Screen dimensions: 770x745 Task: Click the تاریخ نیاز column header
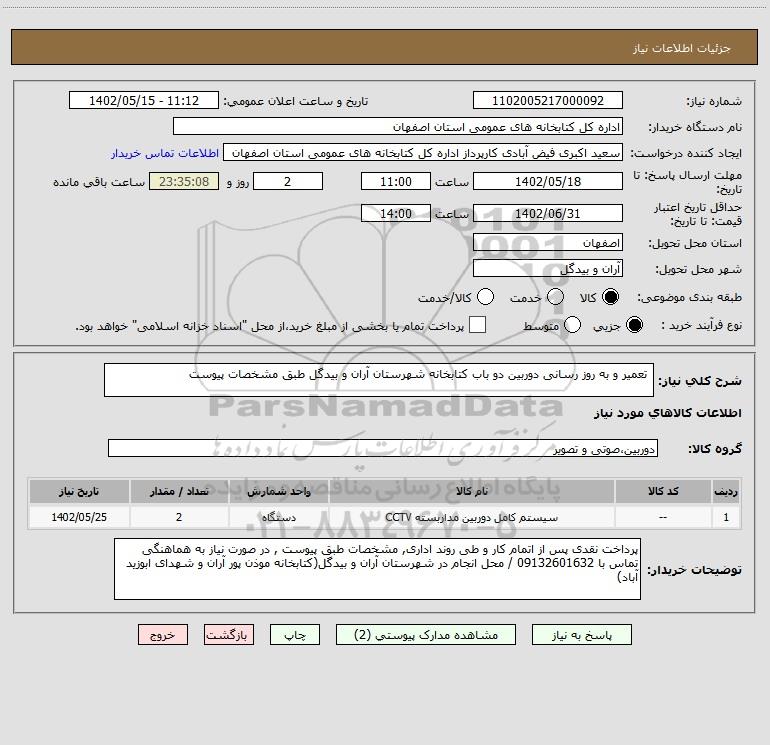tap(79, 491)
